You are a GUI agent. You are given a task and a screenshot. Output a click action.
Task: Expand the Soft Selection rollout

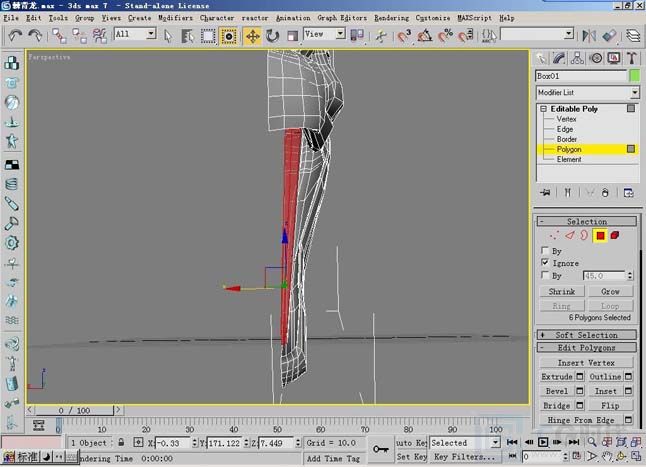click(586, 335)
